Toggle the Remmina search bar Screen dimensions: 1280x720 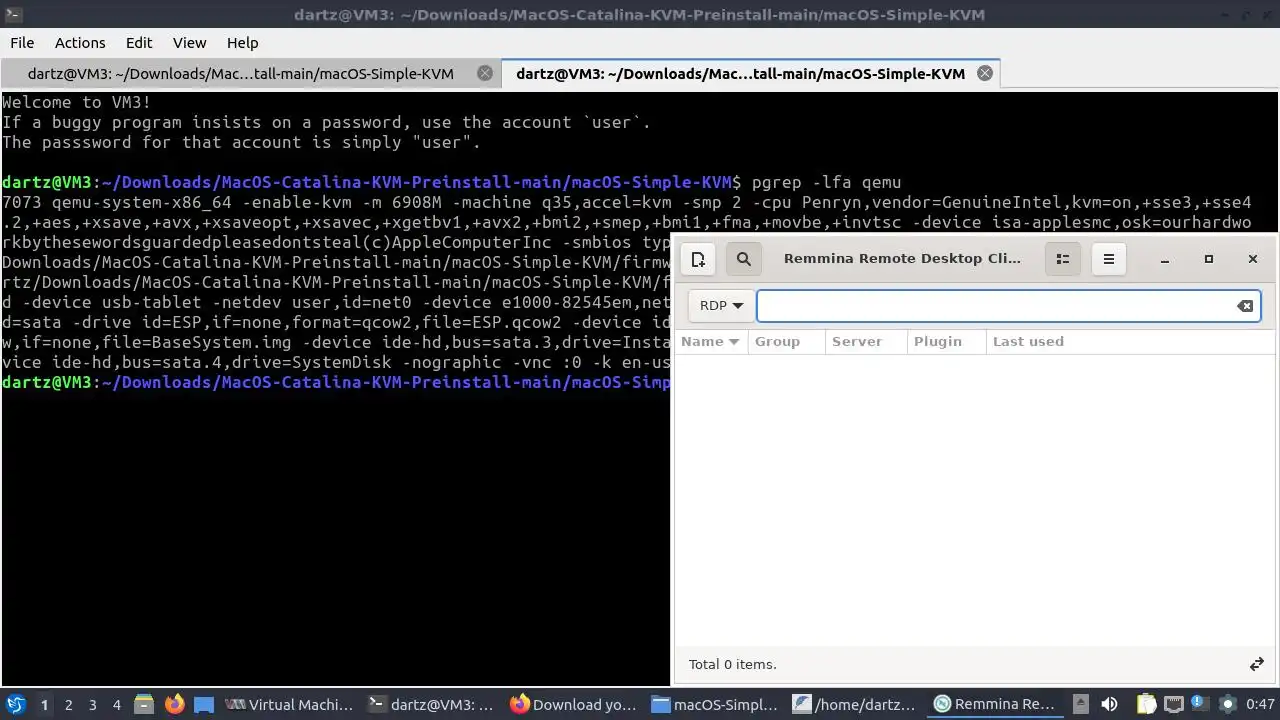(744, 259)
